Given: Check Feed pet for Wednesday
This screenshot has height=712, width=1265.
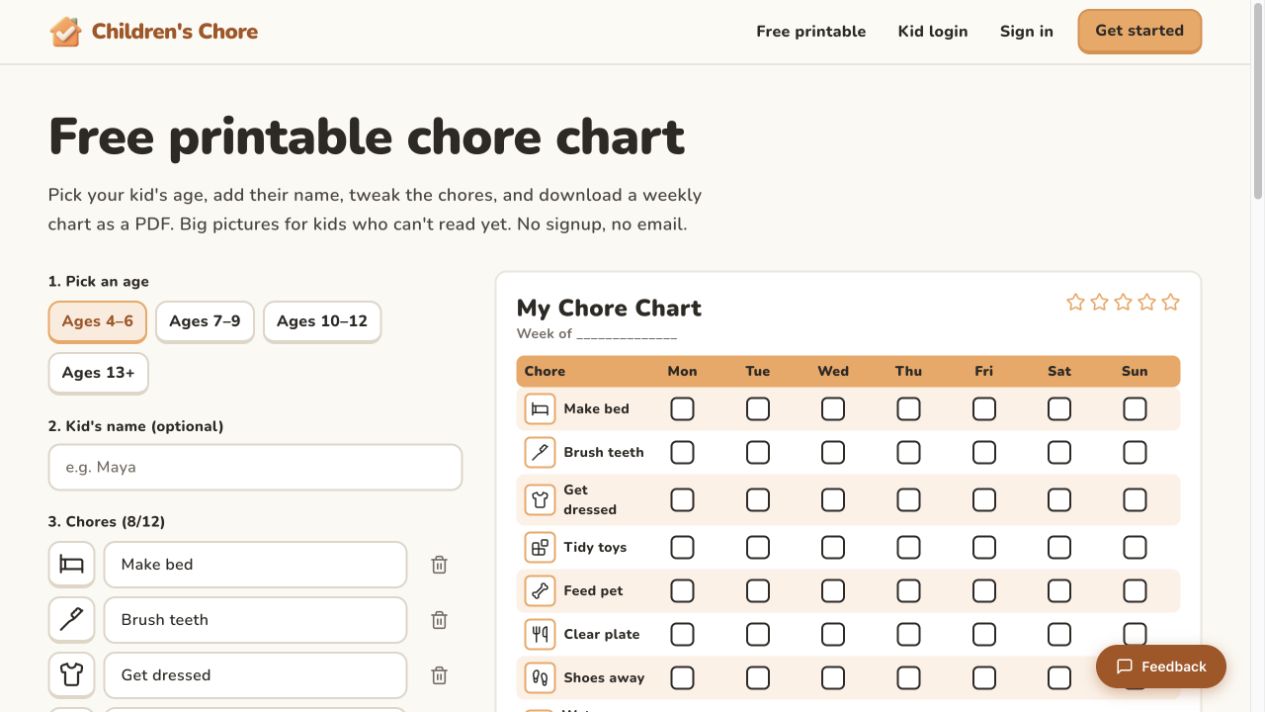Looking at the screenshot, I should tap(833, 591).
